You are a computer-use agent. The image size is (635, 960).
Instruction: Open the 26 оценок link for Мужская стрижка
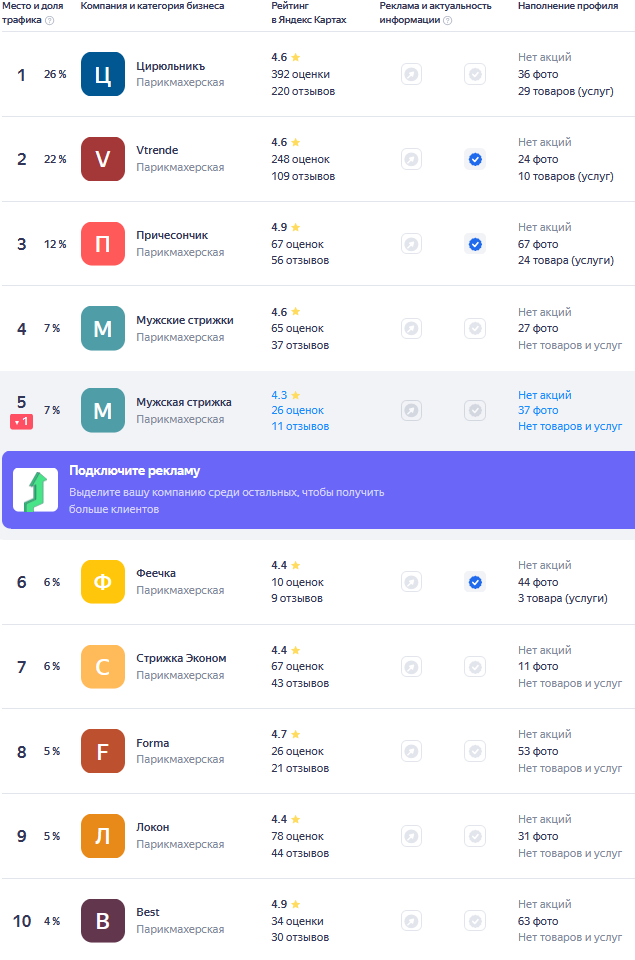coord(298,410)
